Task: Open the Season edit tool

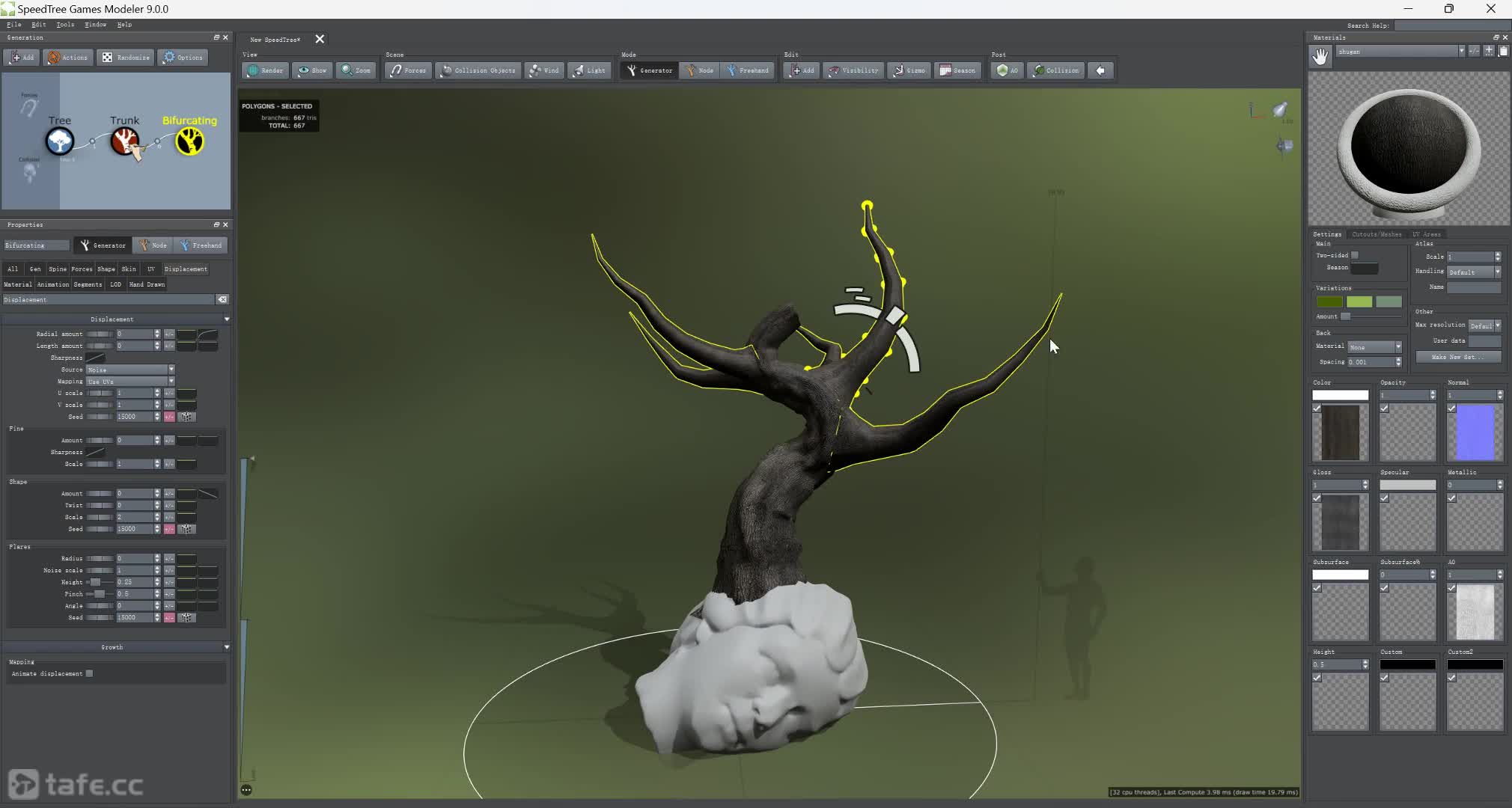Action: pos(957,70)
